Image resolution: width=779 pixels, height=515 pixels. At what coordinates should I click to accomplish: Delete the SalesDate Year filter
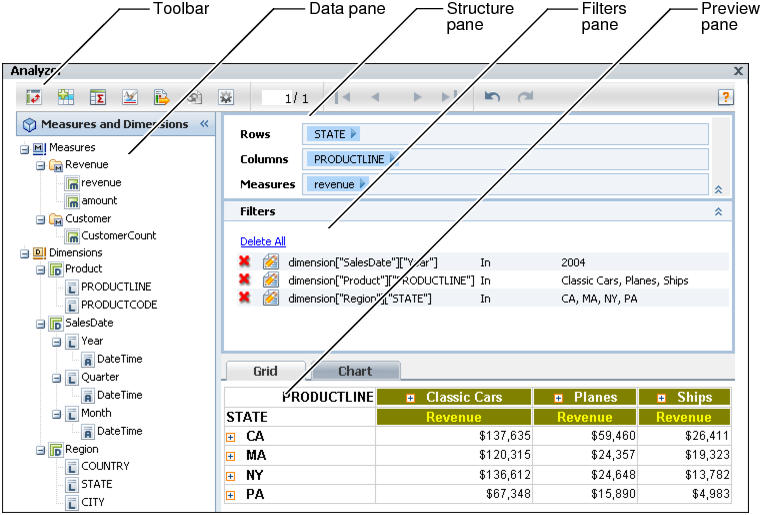(244, 261)
